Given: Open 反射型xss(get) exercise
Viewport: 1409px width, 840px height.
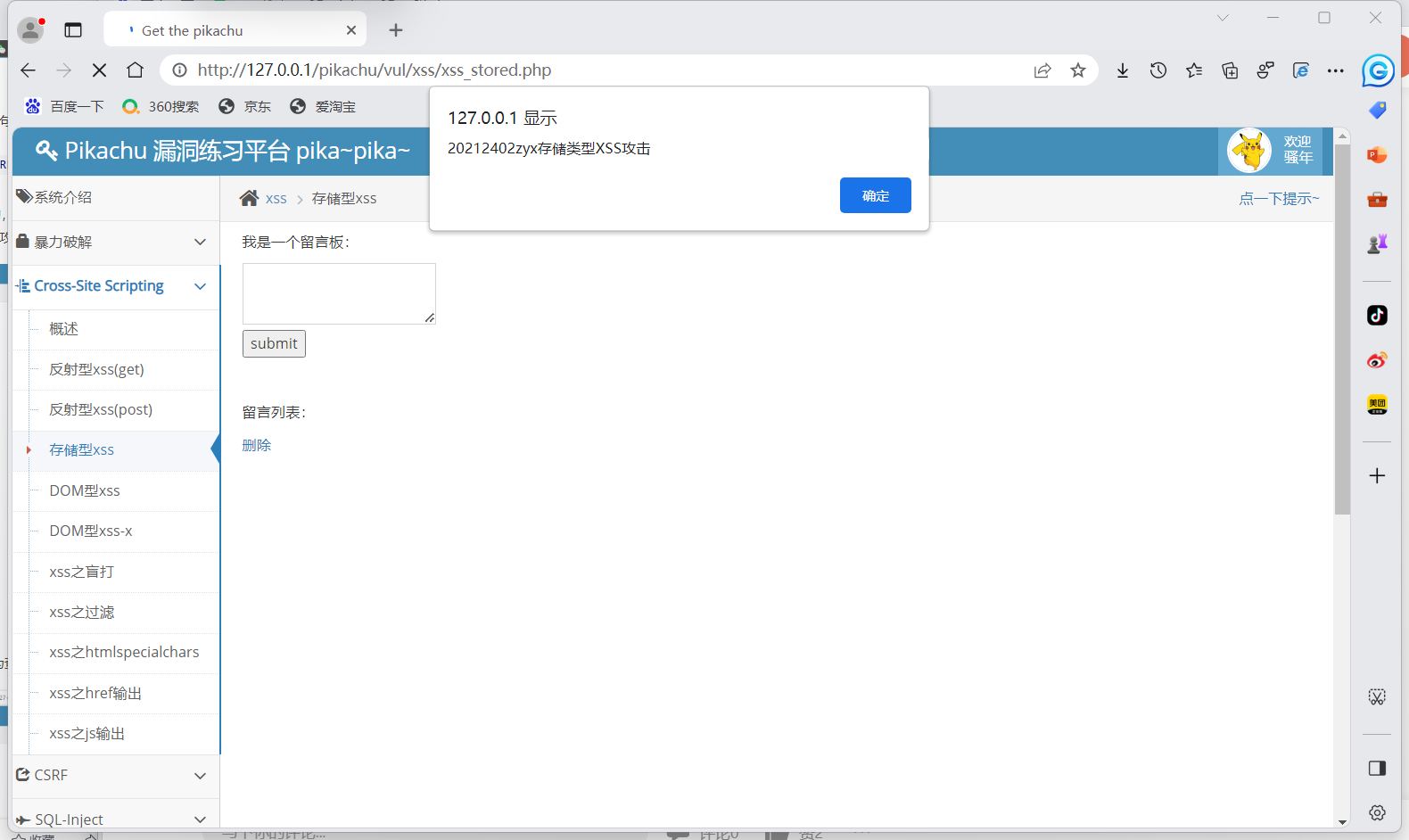Looking at the screenshot, I should [x=96, y=369].
